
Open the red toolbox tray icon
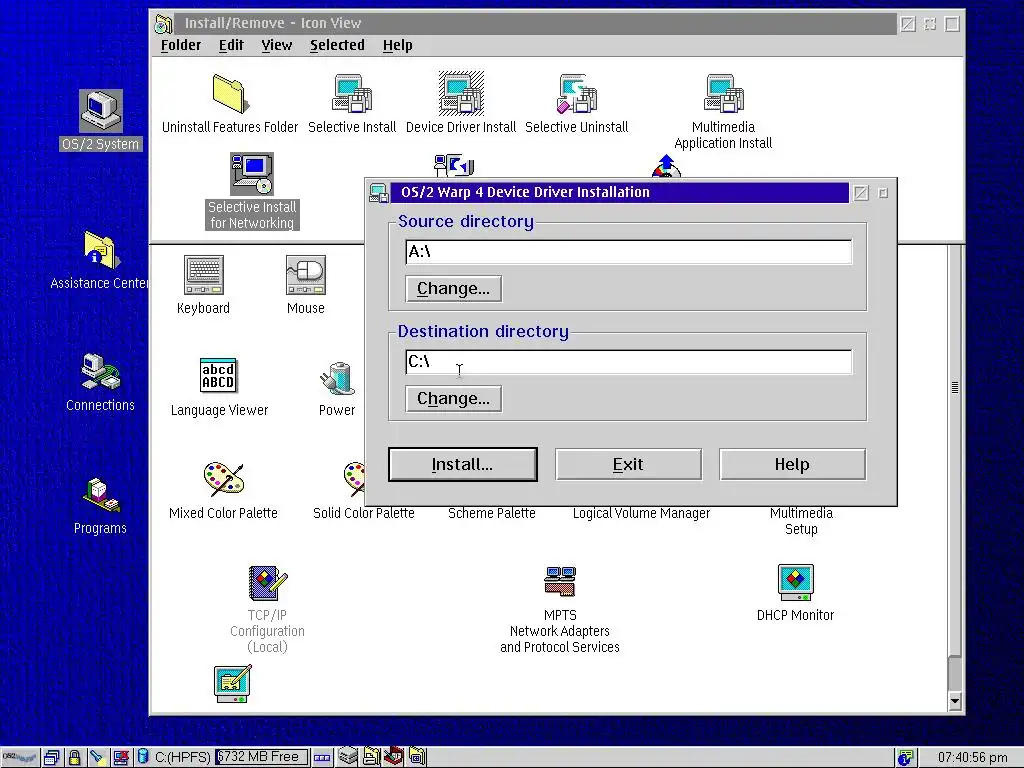(393, 756)
